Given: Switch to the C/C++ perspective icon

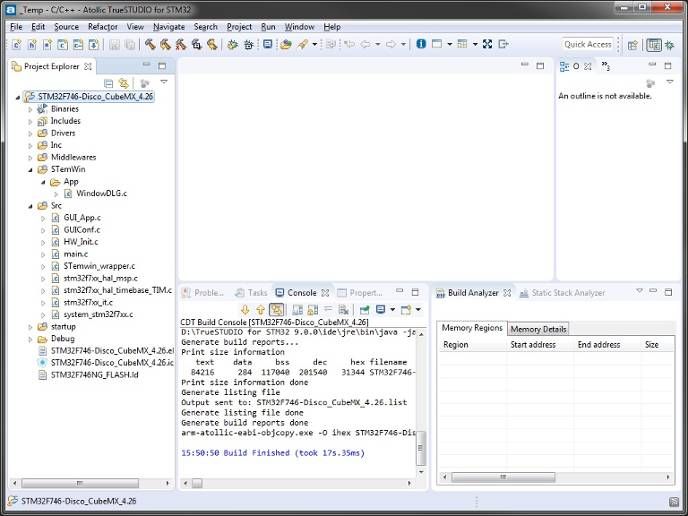Looking at the screenshot, I should coord(654,44).
